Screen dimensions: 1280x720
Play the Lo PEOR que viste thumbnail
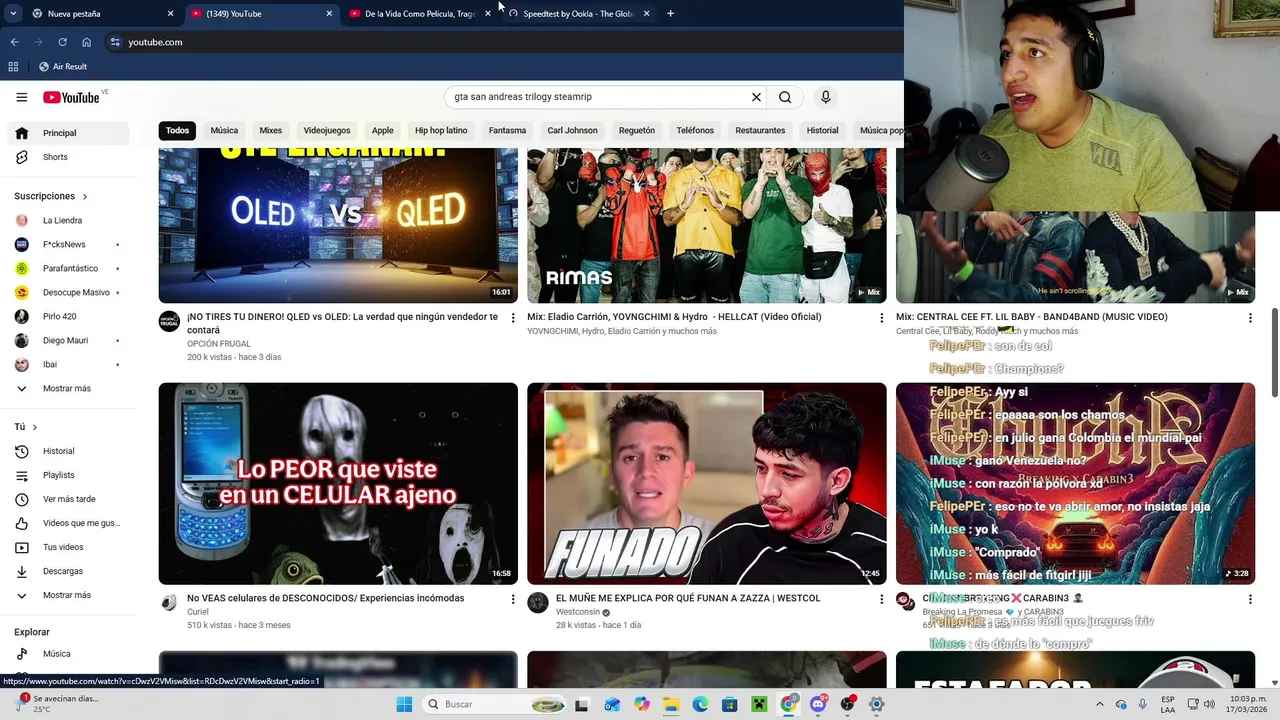pos(338,483)
